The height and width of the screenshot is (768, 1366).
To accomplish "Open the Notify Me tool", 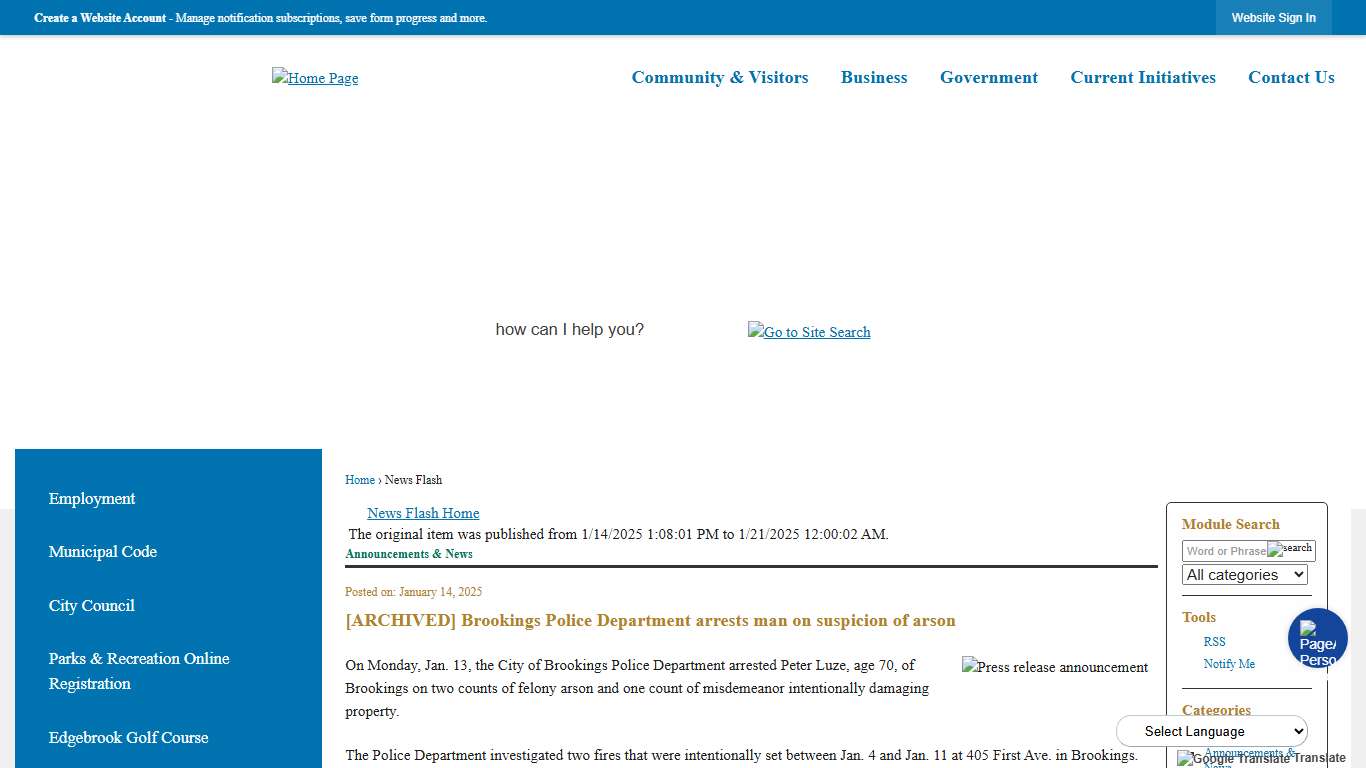I will click(1229, 664).
